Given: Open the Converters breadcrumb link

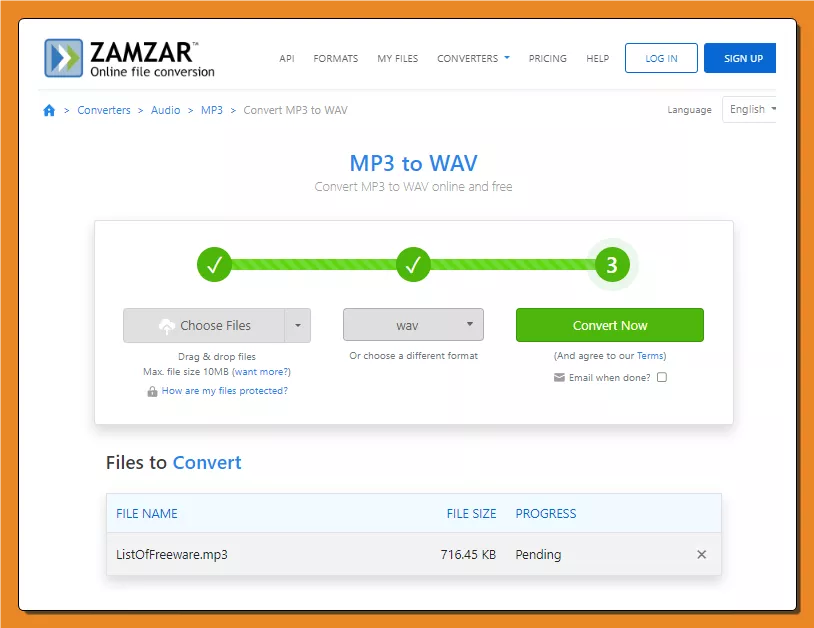Looking at the screenshot, I should (104, 110).
